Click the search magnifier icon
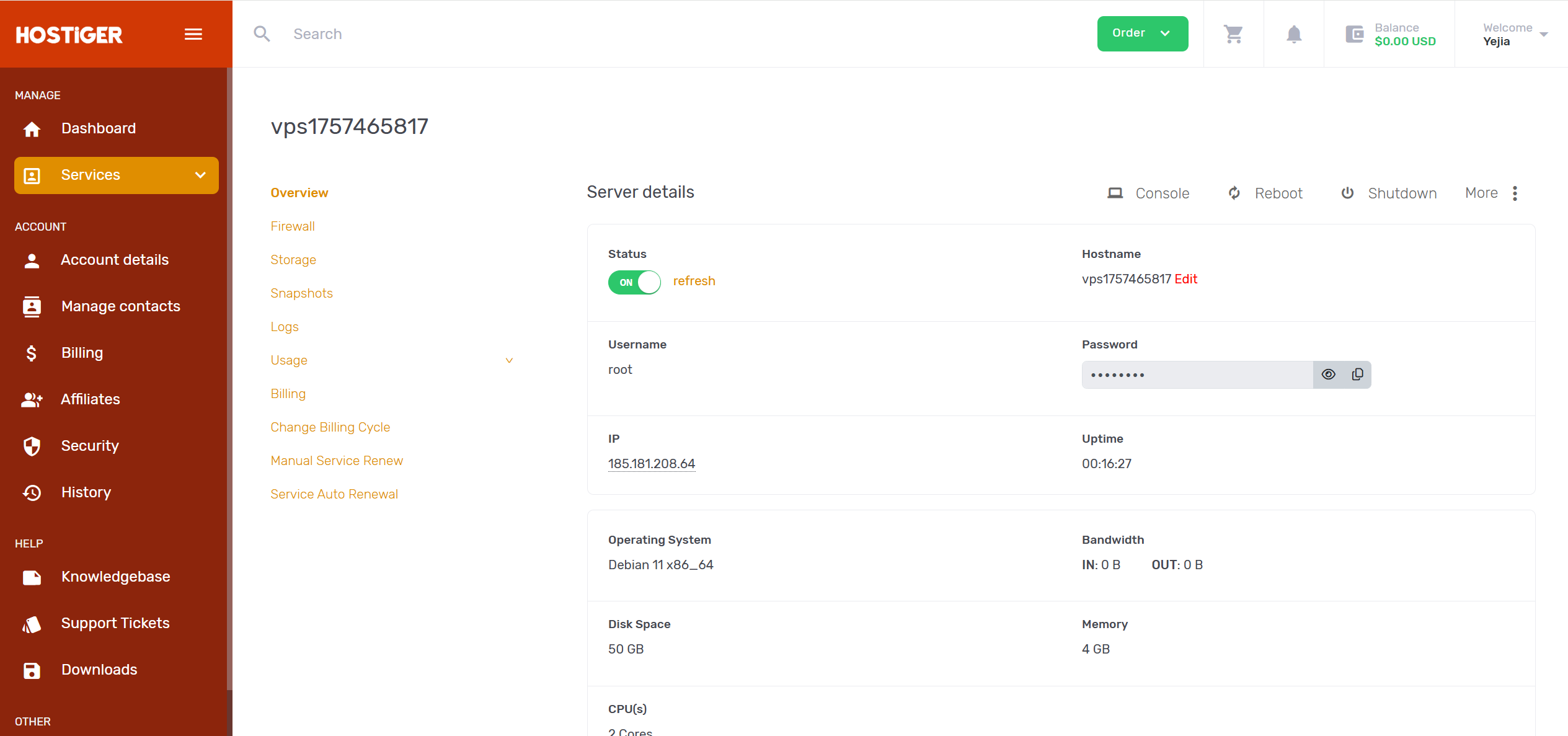 262,33
